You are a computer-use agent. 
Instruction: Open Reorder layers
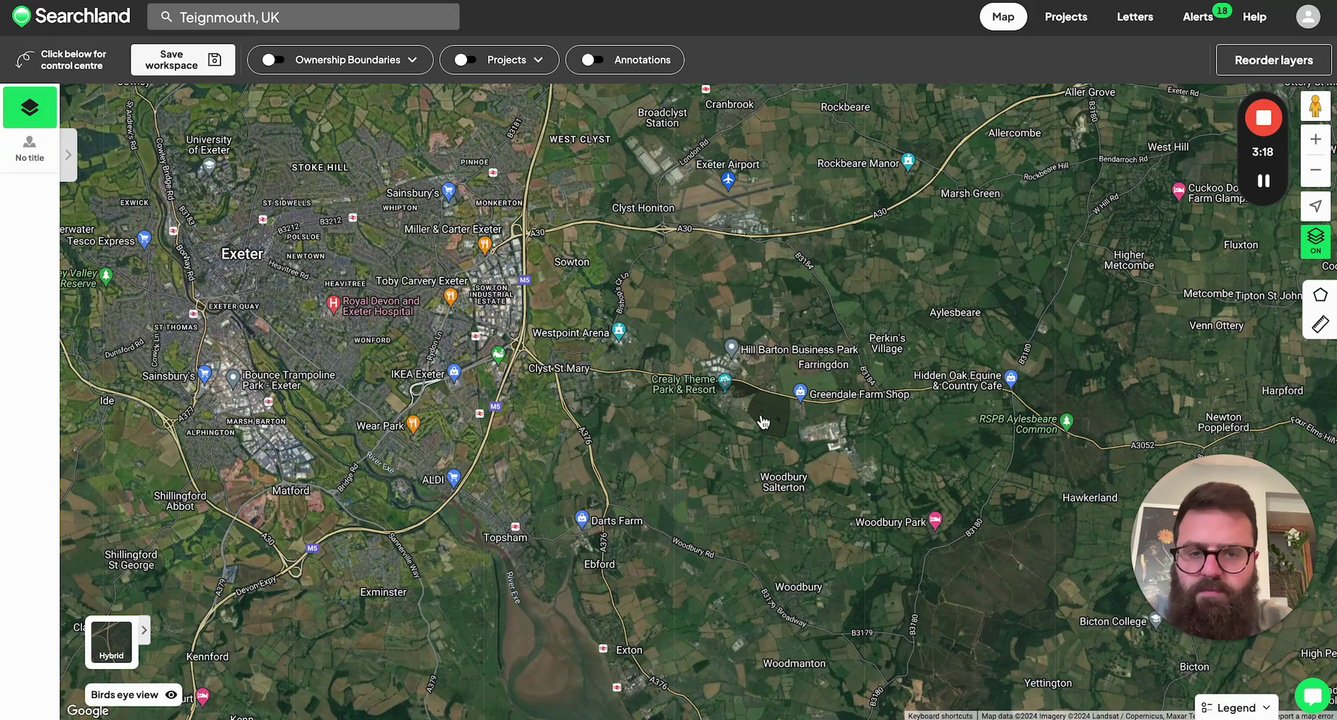[1273, 60]
